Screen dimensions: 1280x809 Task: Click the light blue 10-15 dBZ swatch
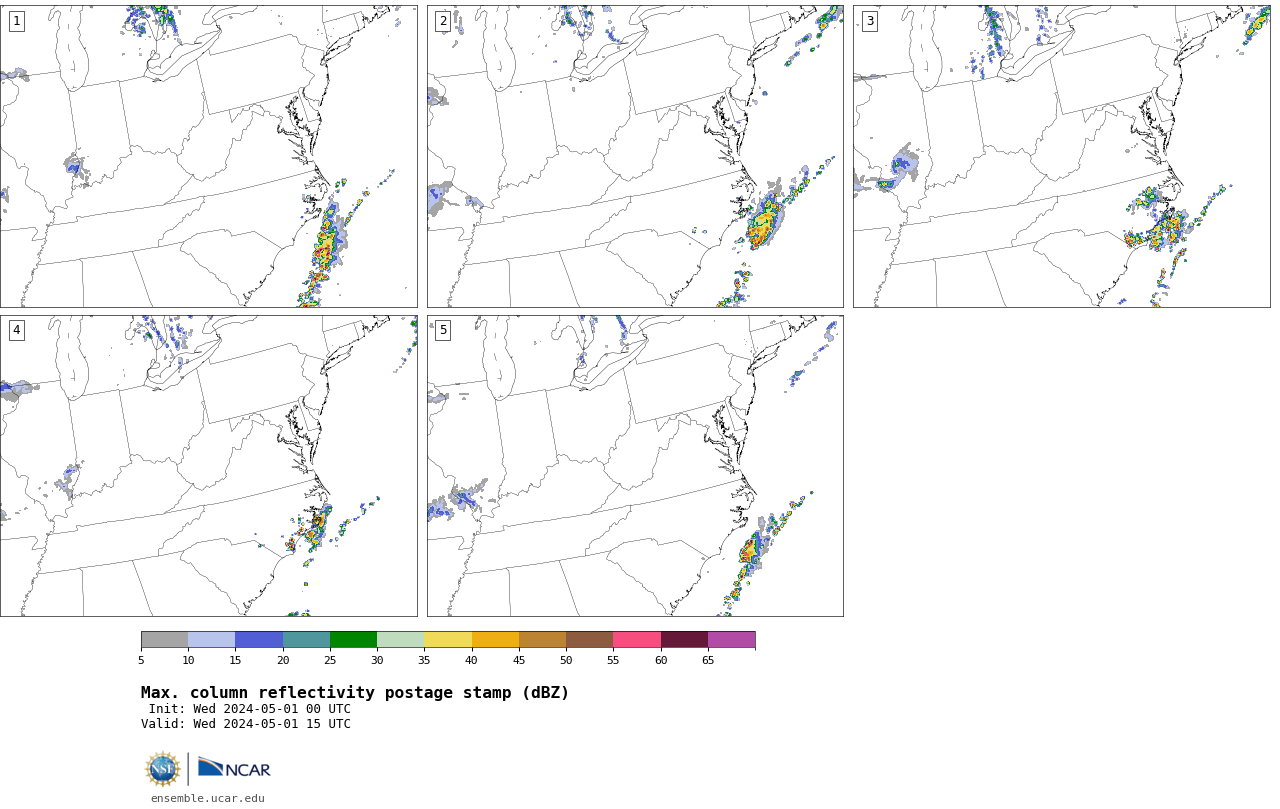(x=212, y=640)
